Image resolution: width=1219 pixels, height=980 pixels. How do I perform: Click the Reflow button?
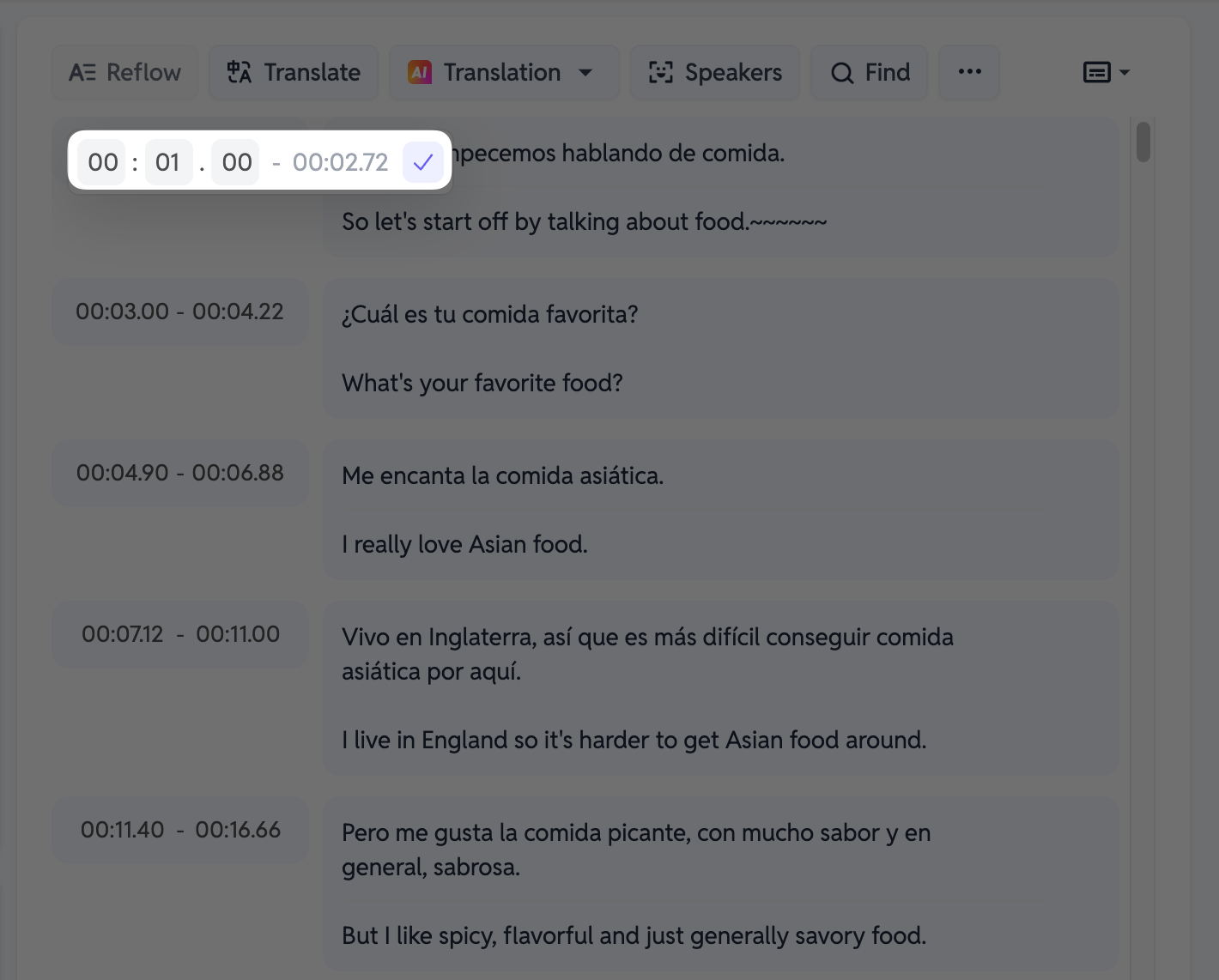coord(125,73)
